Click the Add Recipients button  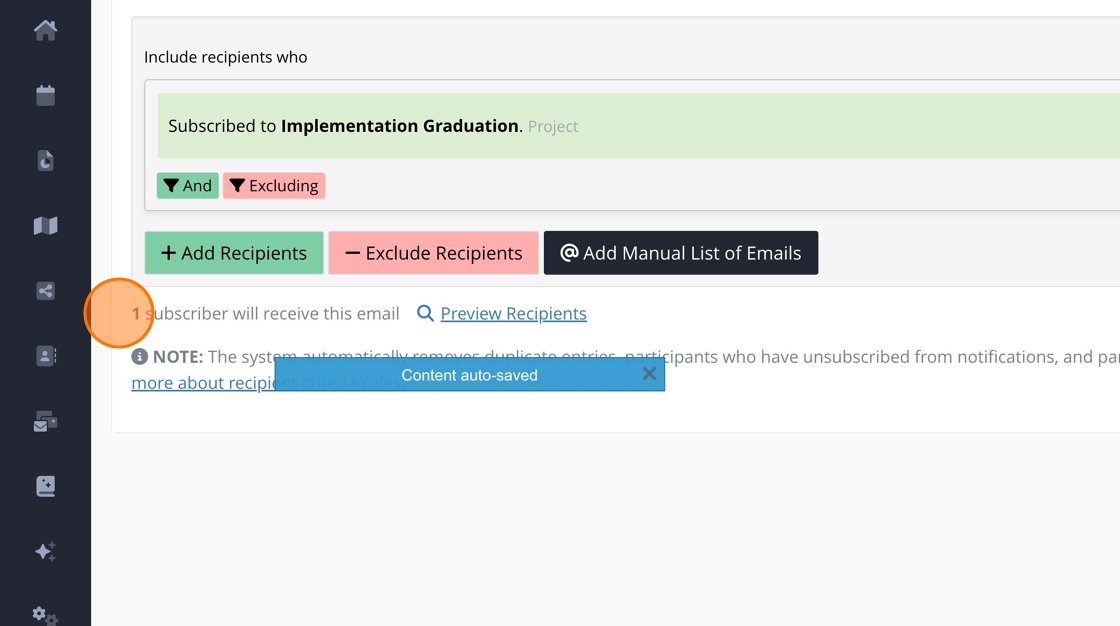click(x=234, y=253)
